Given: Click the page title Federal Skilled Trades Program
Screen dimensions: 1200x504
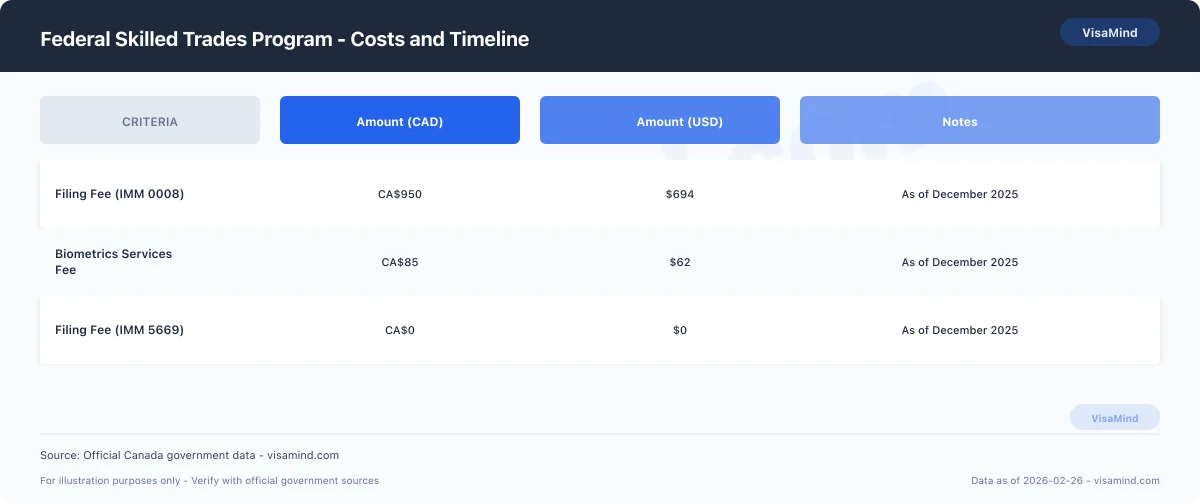Looking at the screenshot, I should (x=284, y=39).
